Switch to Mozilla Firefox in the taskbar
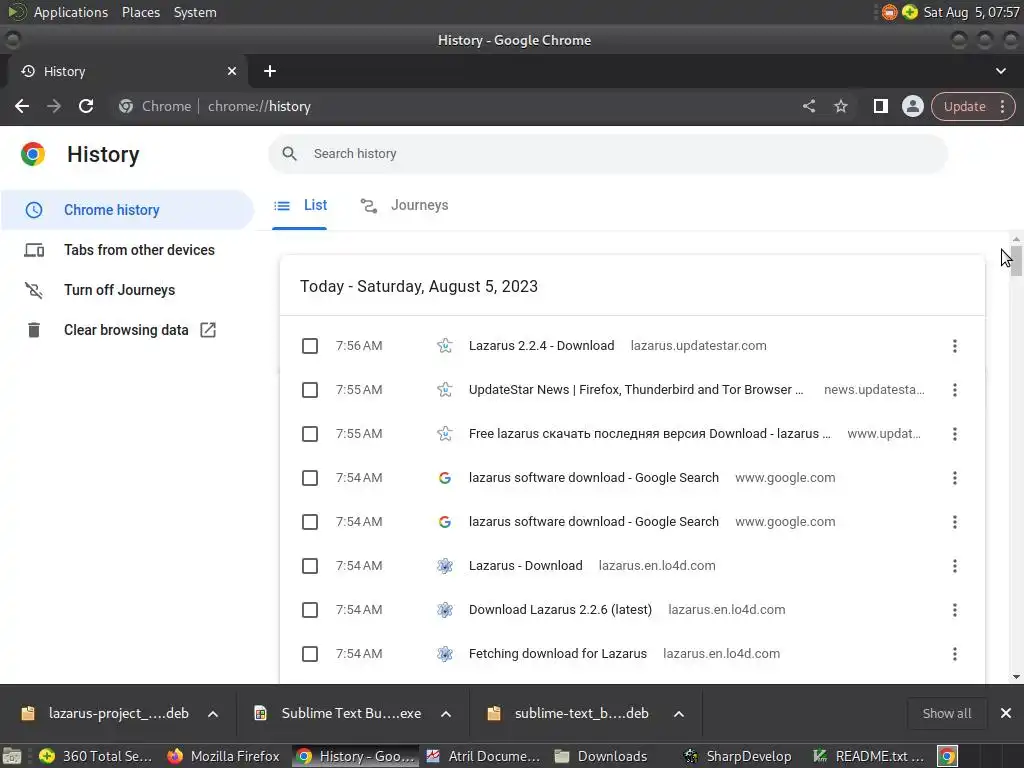1024x768 pixels. 223,756
